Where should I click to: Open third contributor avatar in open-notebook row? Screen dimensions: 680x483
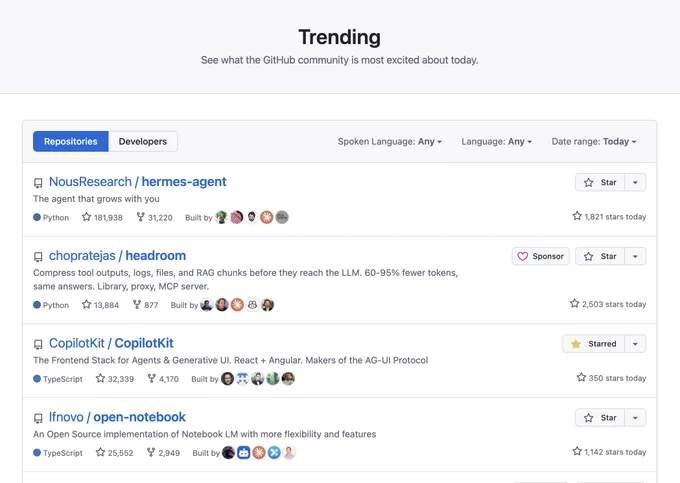258,453
